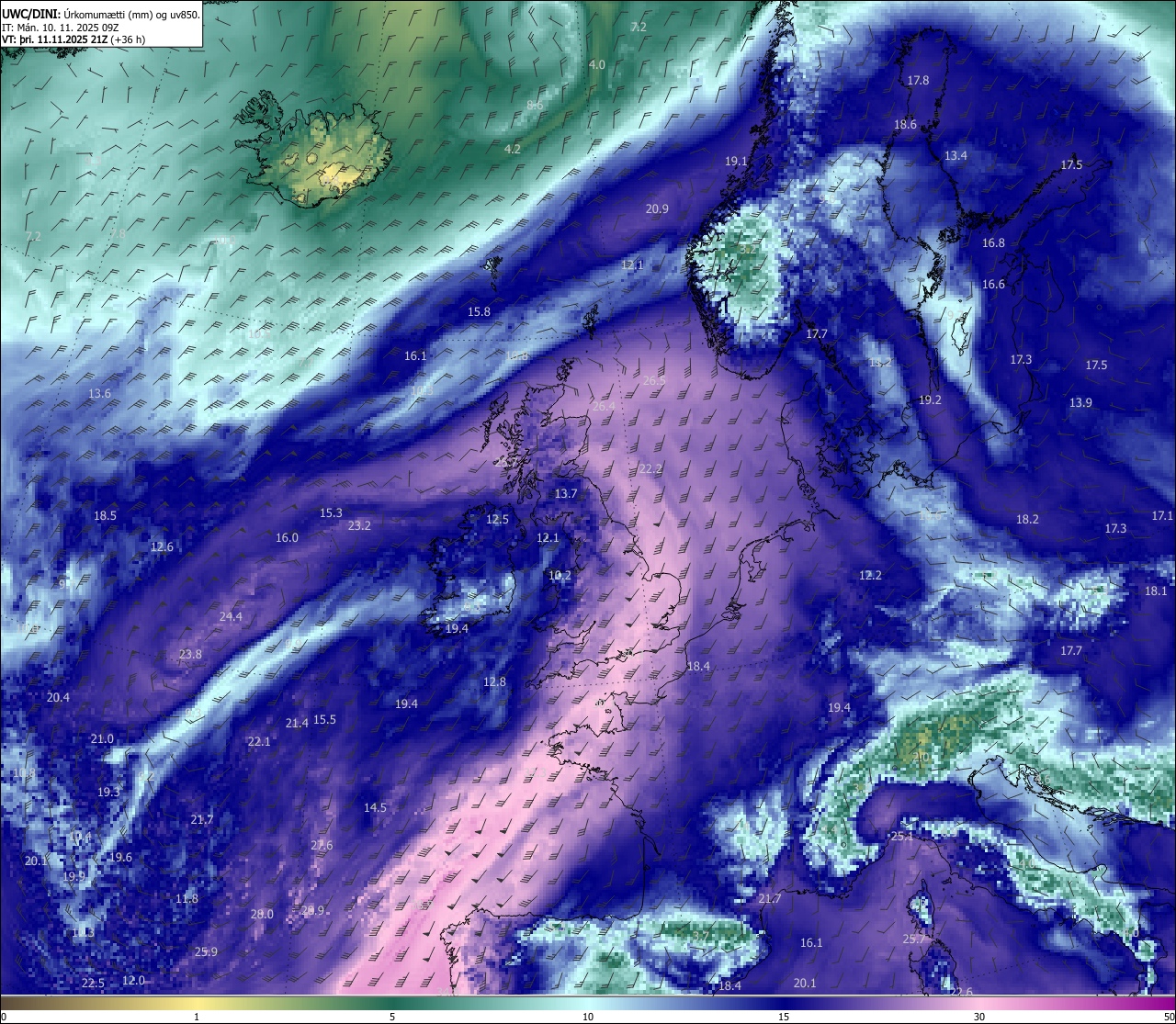Click the 20.9 value in the Norwegian Sea
The image size is (1176, 1024).
[657, 209]
